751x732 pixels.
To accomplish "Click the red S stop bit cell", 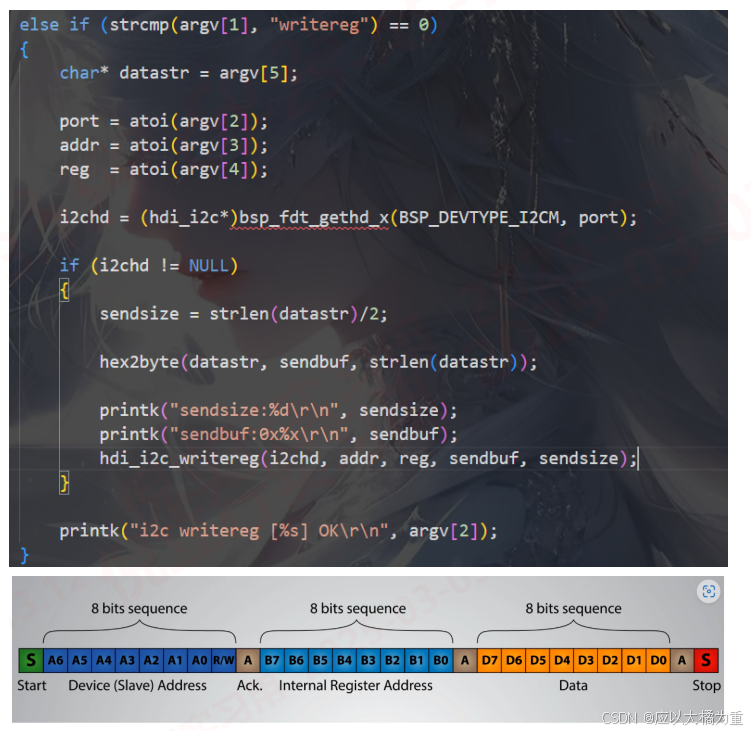I will pyautogui.click(x=706, y=660).
